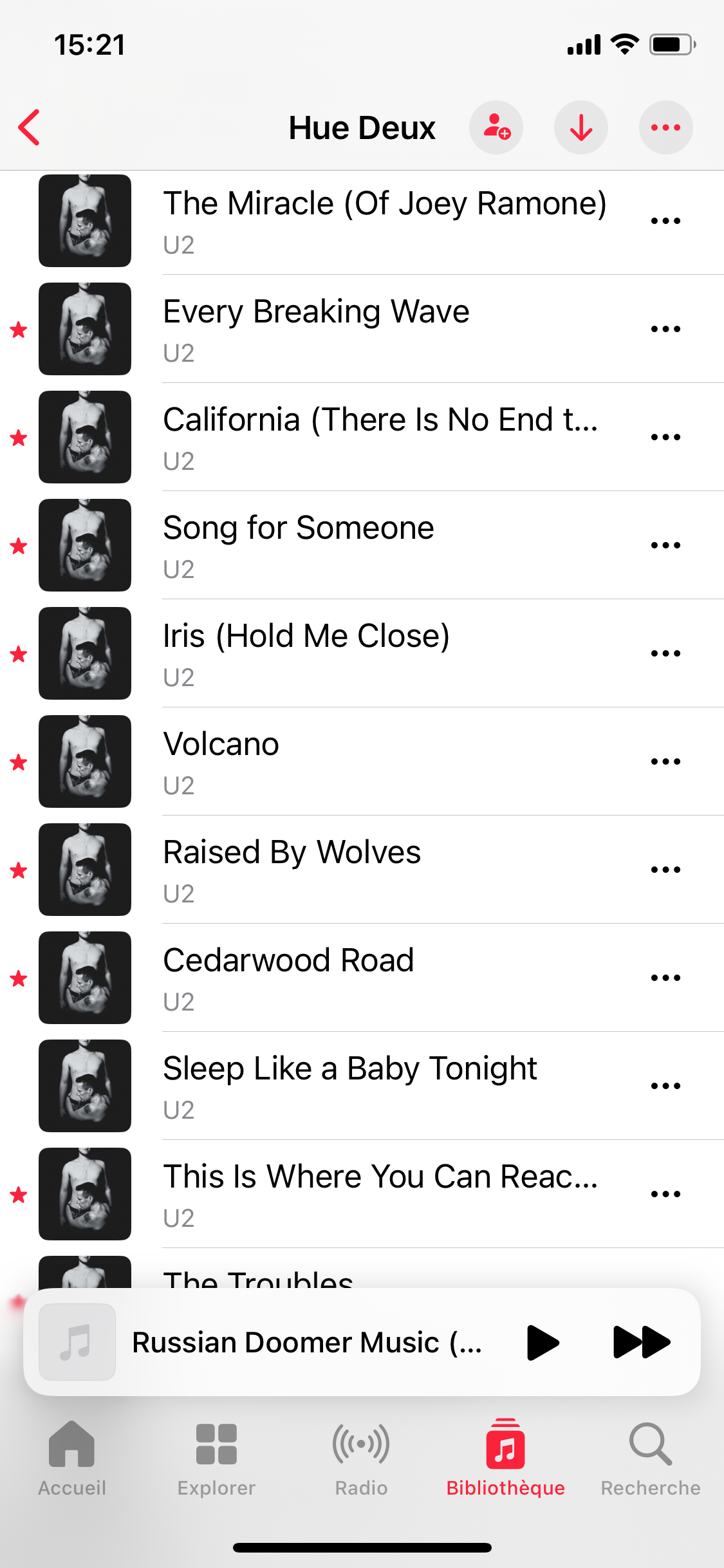The width and height of the screenshot is (724, 1568).
Task: Open the add collaborator person icon
Action: click(496, 127)
